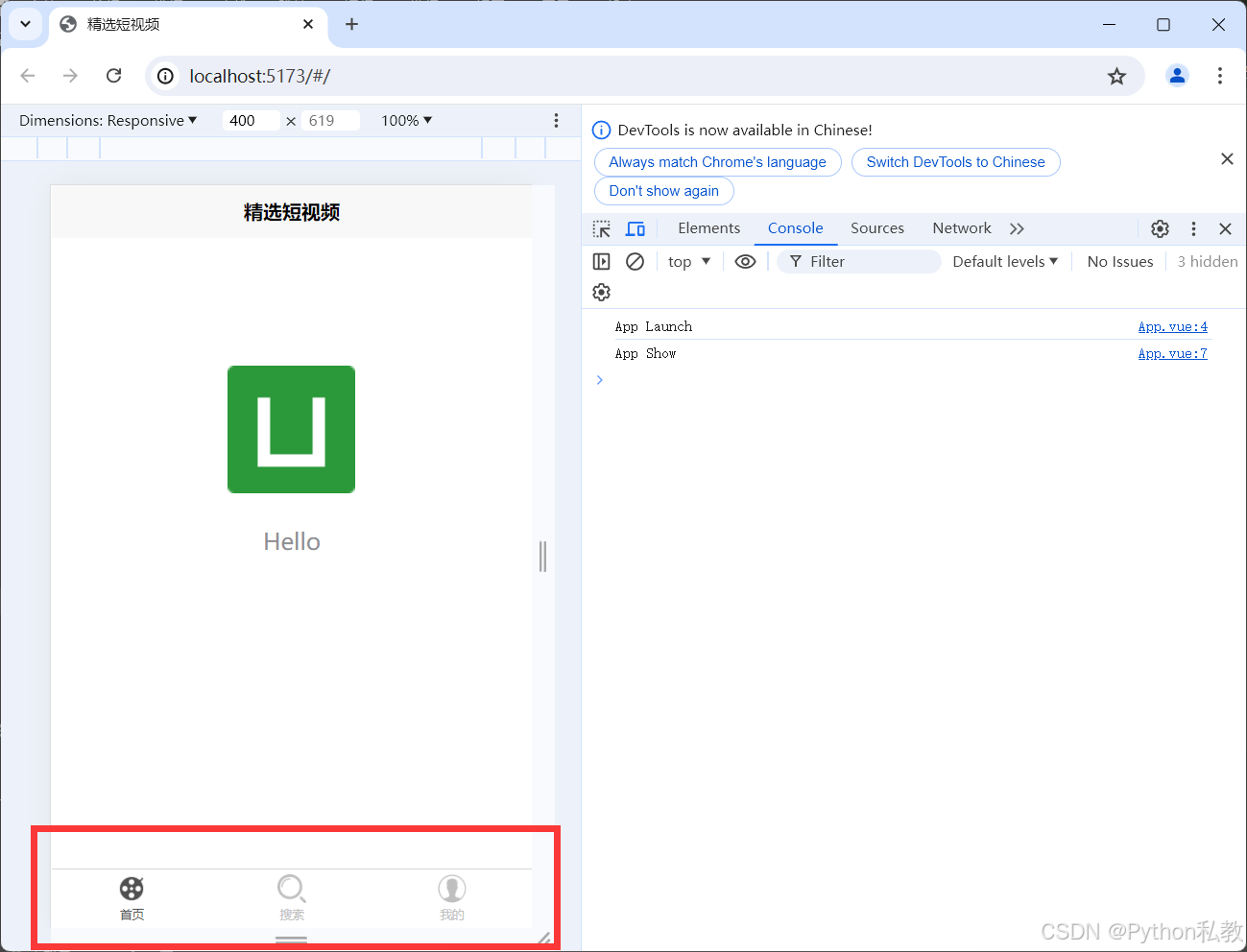View site information icon
The height and width of the screenshot is (952, 1247).
166,76
